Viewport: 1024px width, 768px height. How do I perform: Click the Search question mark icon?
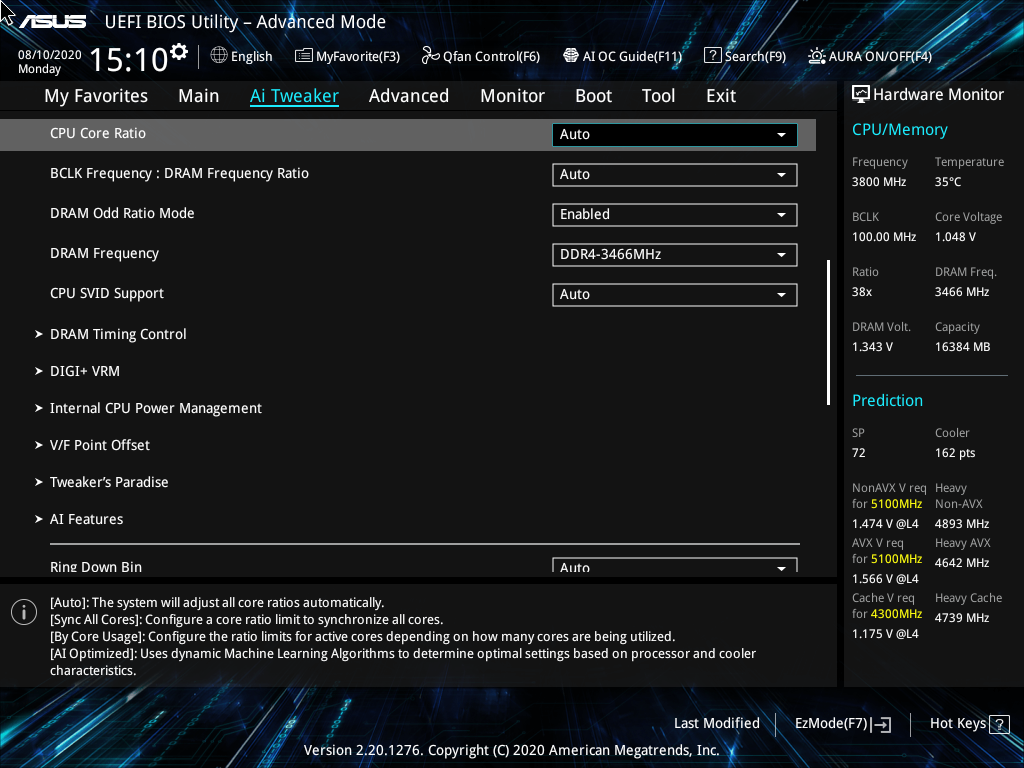[712, 56]
